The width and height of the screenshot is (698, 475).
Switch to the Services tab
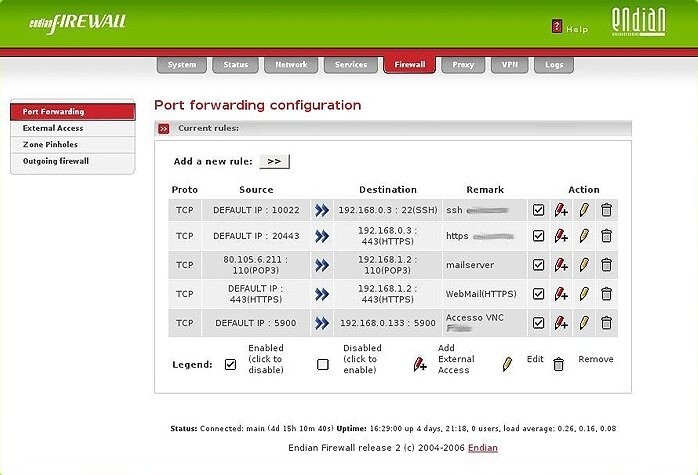coord(351,65)
